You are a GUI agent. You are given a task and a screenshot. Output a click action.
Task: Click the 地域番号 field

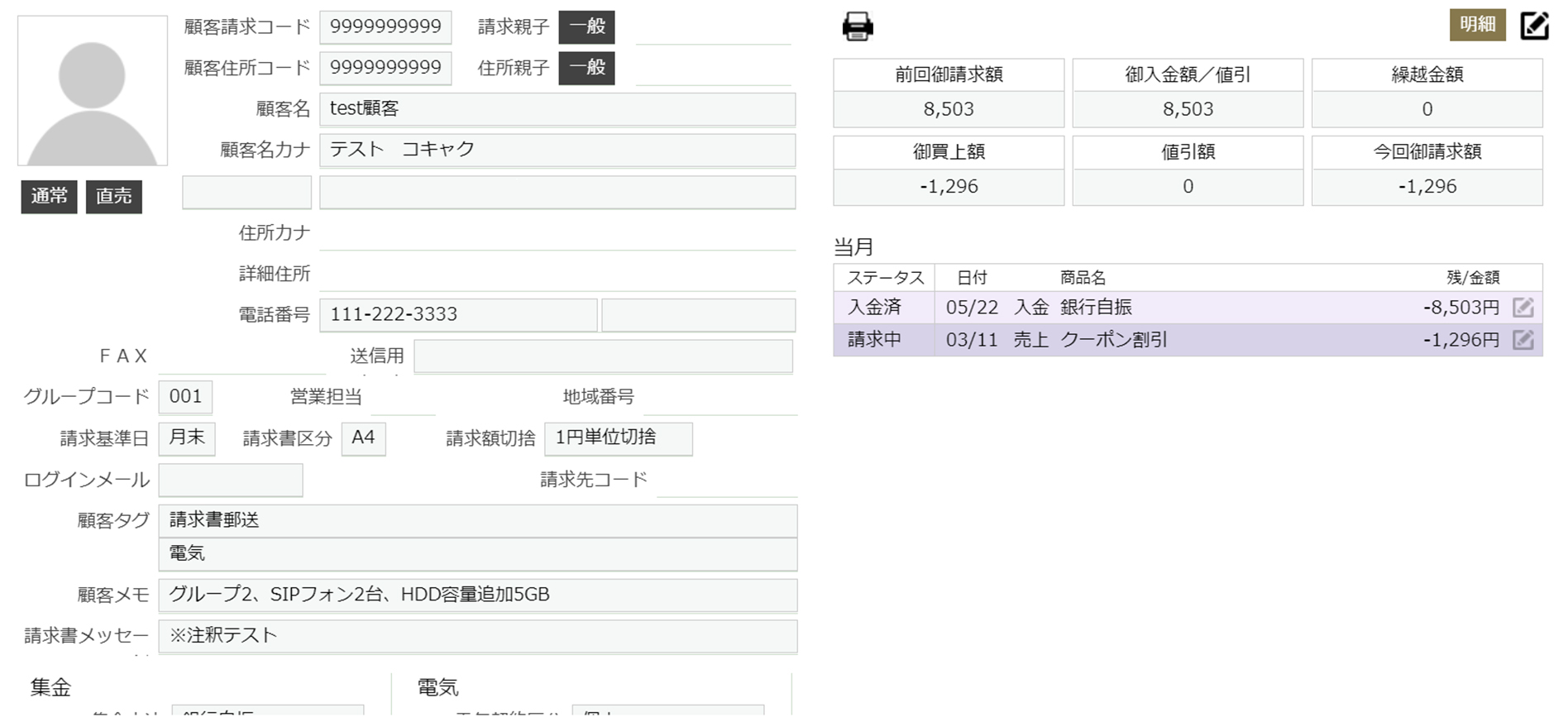pyautogui.click(x=719, y=397)
